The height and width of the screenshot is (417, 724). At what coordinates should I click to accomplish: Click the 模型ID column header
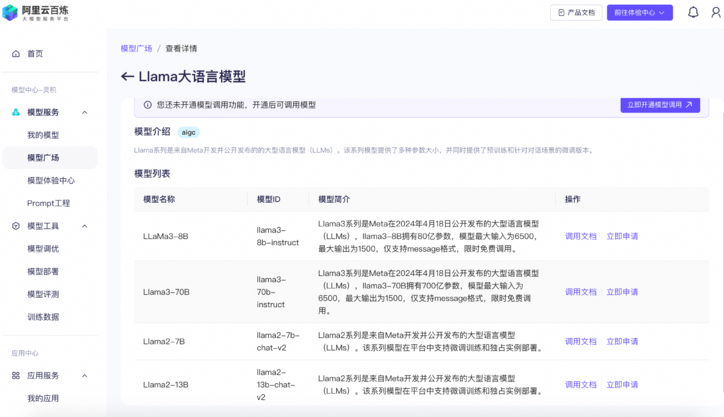pyautogui.click(x=268, y=199)
